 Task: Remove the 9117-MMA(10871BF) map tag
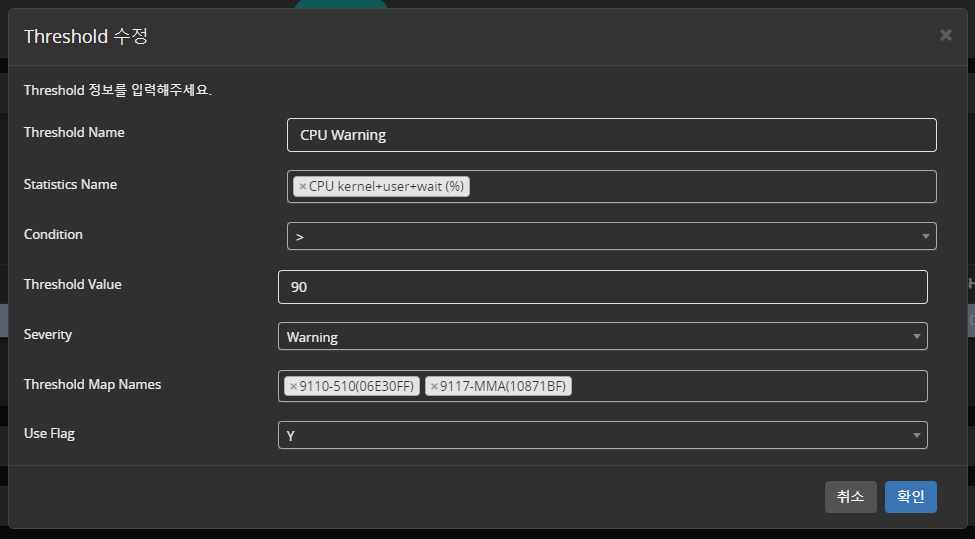[x=434, y=386]
